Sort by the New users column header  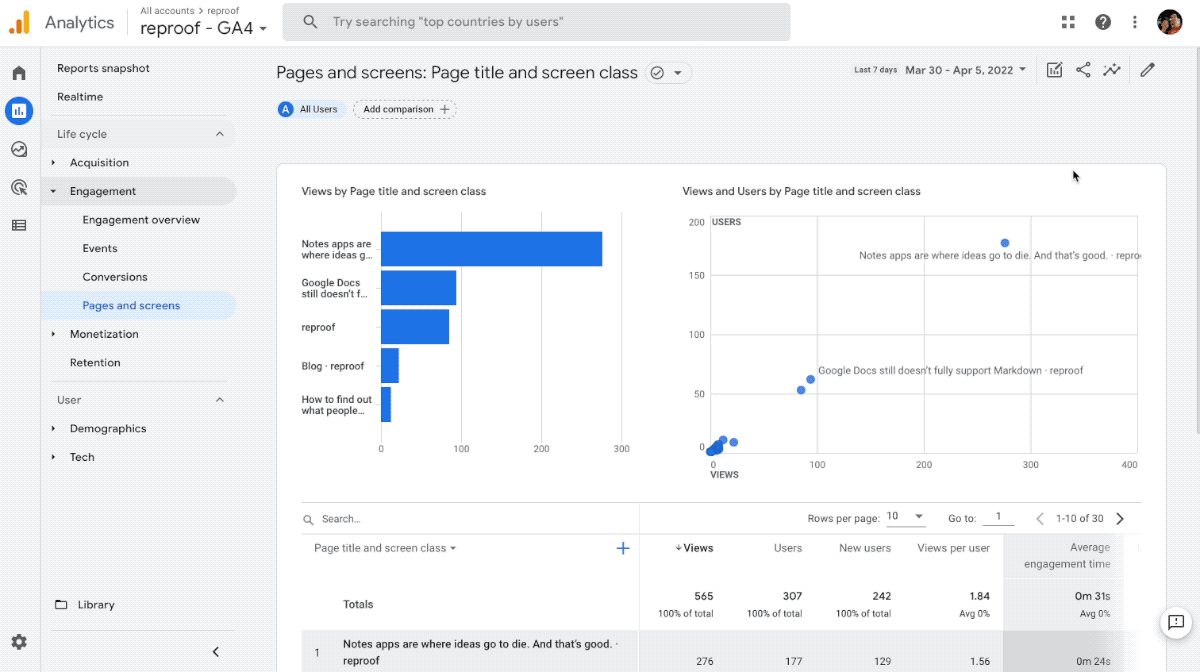[x=864, y=548]
